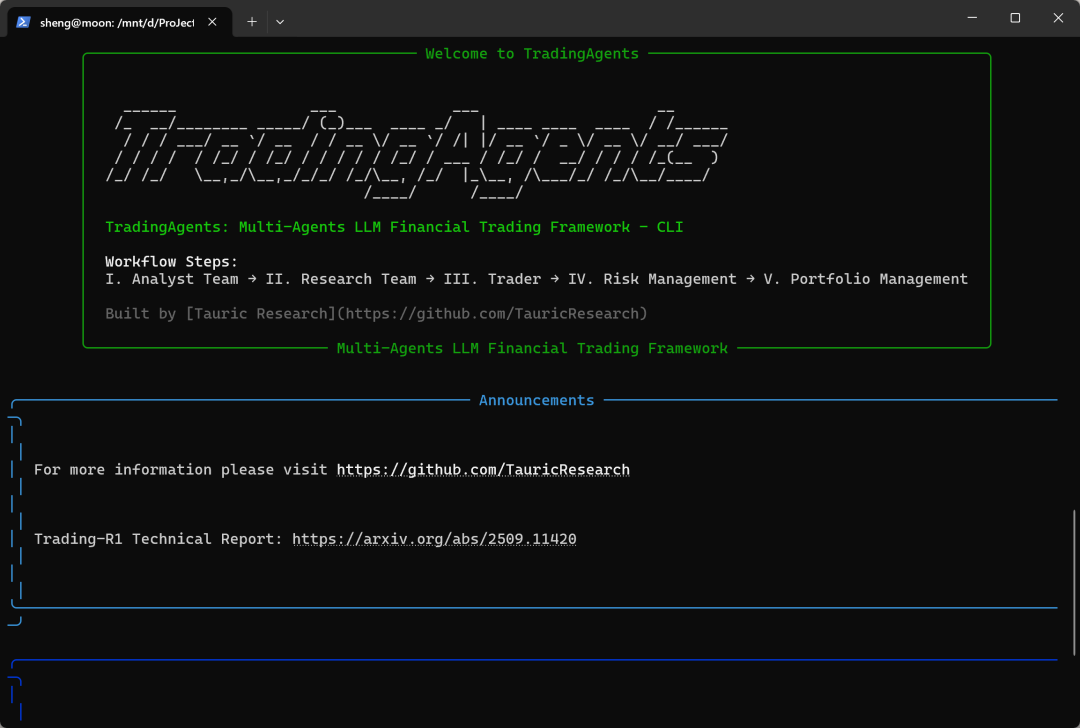This screenshot has height=728, width=1080.
Task: Click the 'Multi-Agents LLM Financial Trading Framework' footer
Action: click(532, 349)
